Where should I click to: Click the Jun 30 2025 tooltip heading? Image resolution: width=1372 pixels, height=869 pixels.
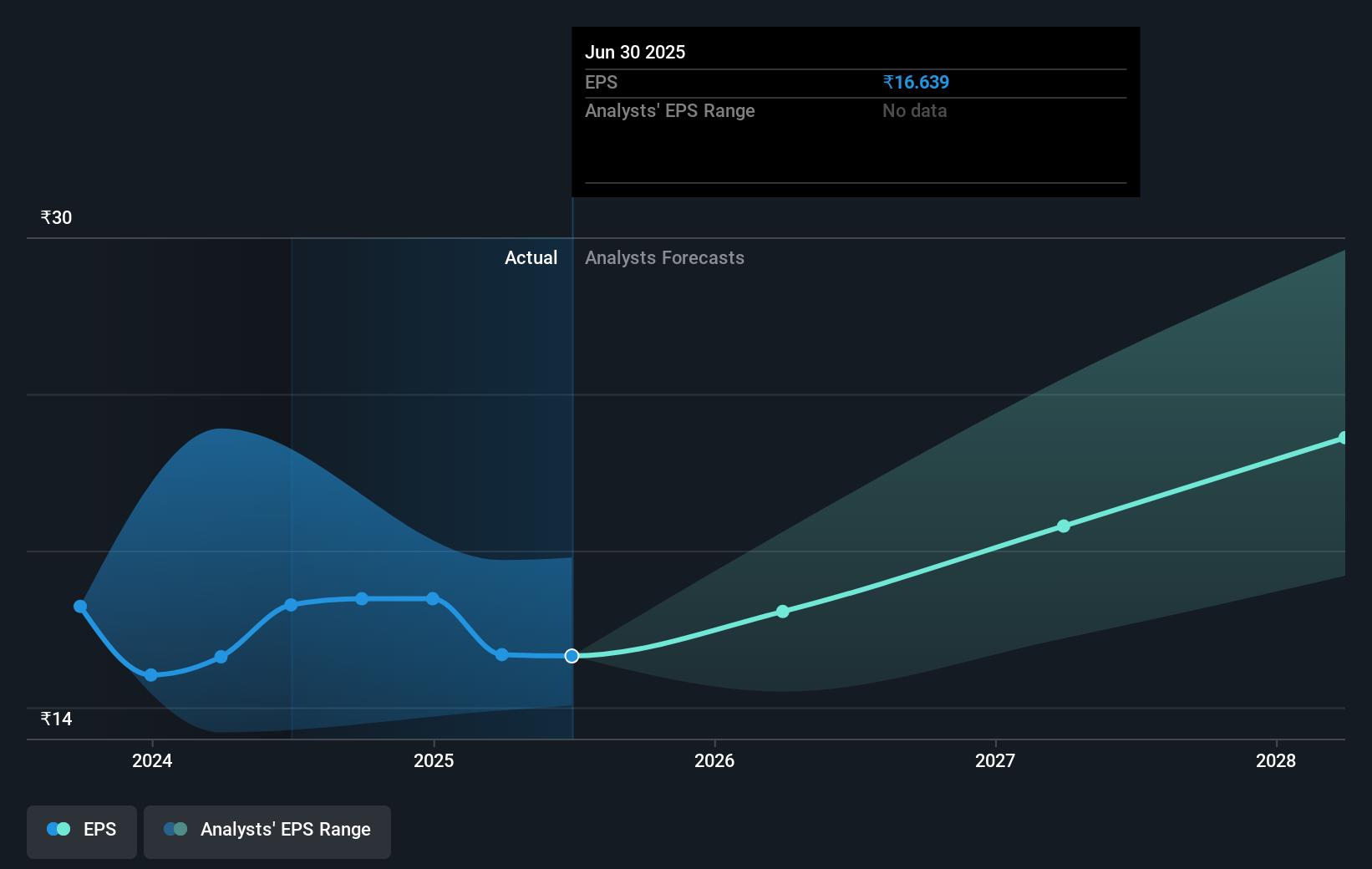click(x=635, y=52)
